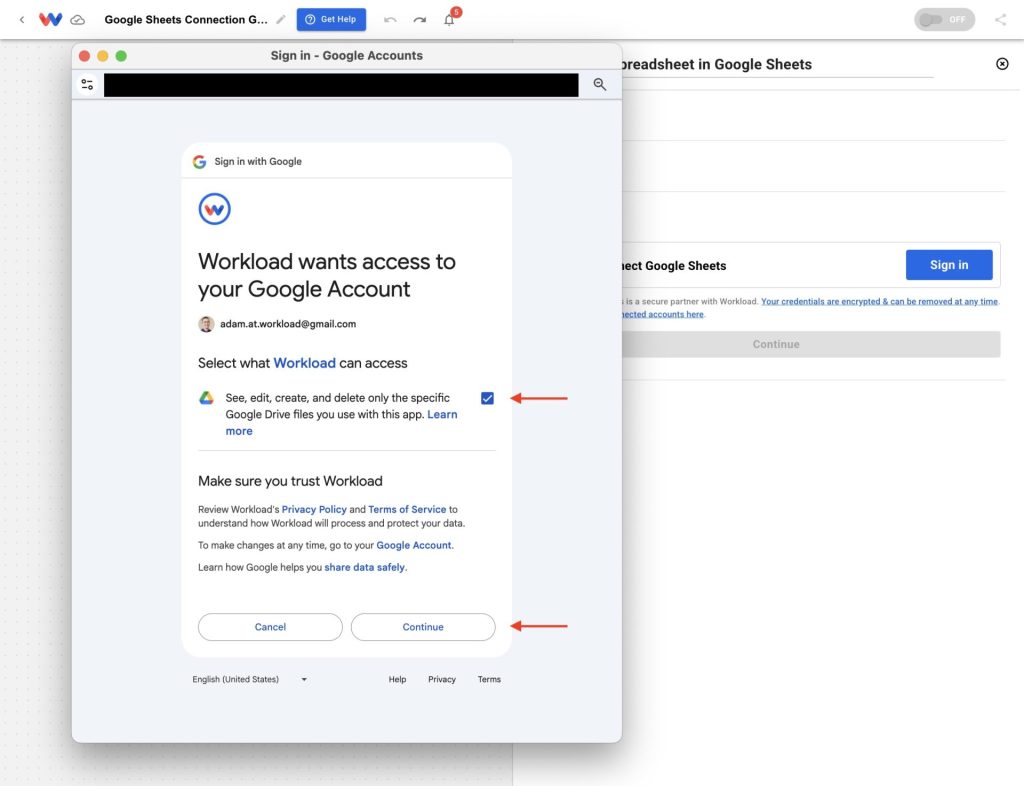Undo the last action
Viewport: 1024px width, 786px height.
point(390,20)
